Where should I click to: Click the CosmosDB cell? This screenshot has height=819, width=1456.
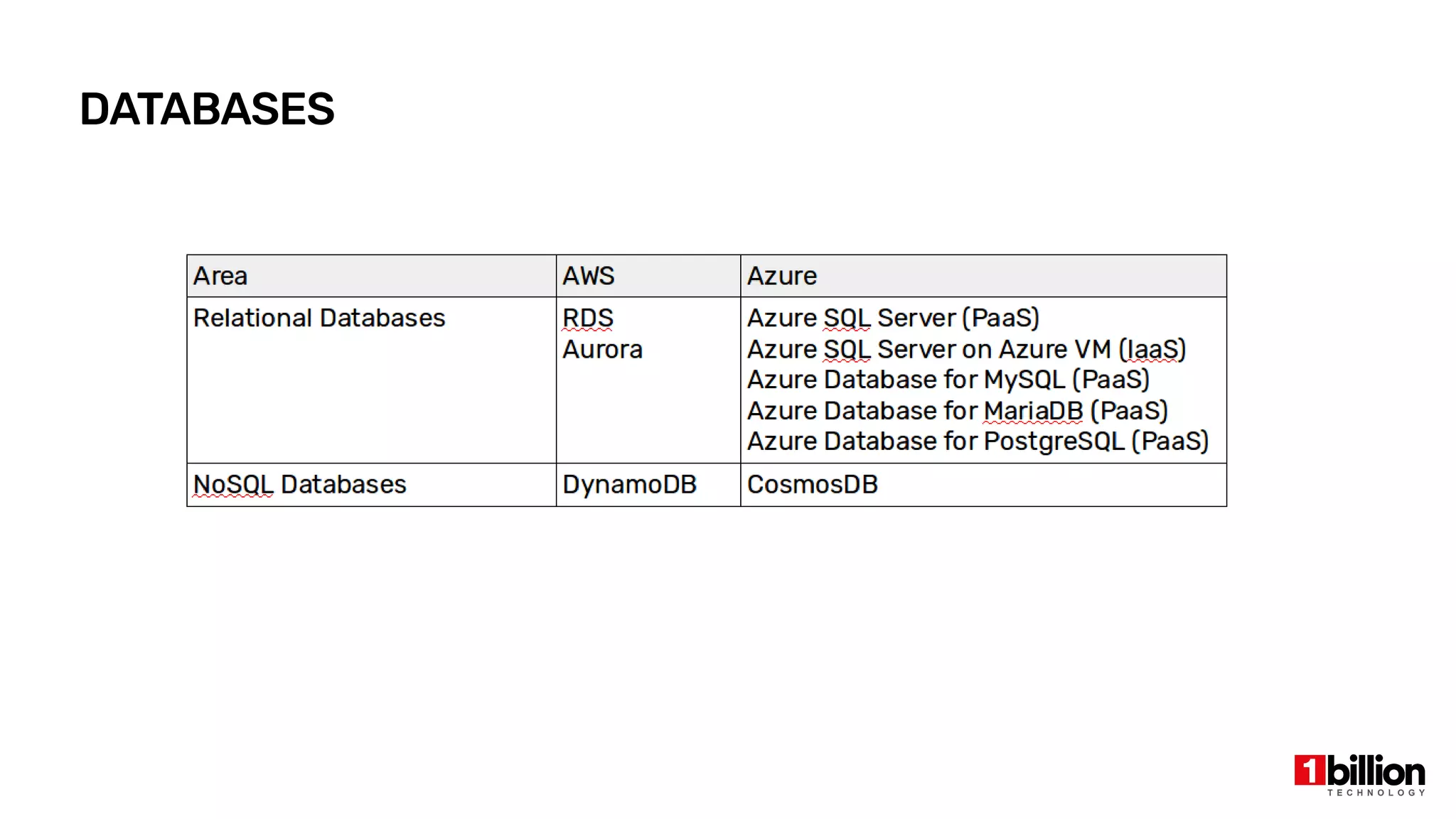click(x=813, y=484)
